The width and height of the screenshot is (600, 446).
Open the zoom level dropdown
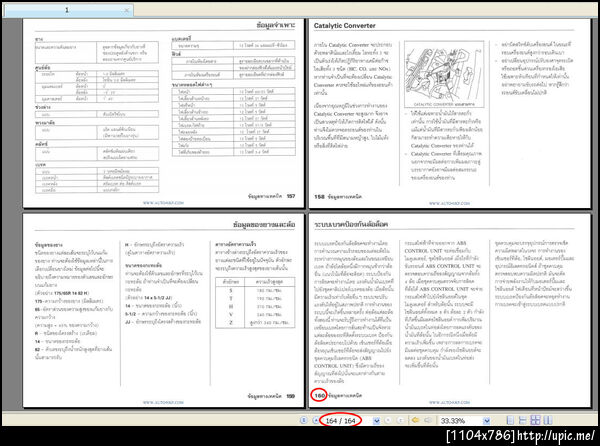pos(487,420)
